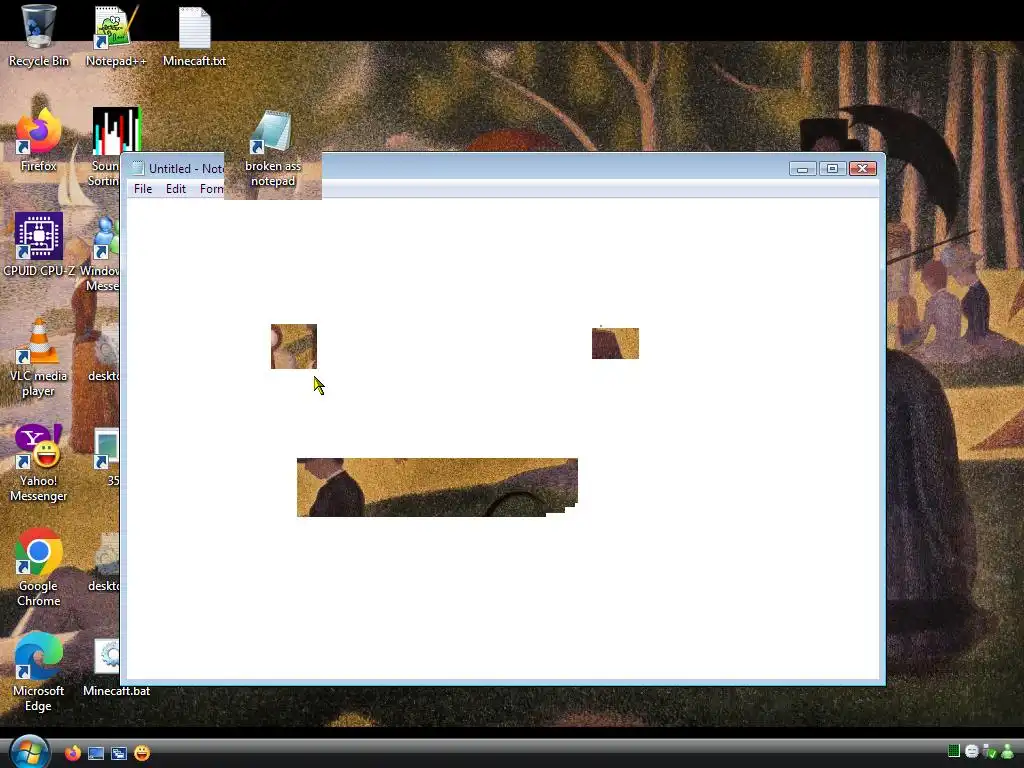
Task: Click Switch between windows in Quick Launch
Action: coord(119,753)
